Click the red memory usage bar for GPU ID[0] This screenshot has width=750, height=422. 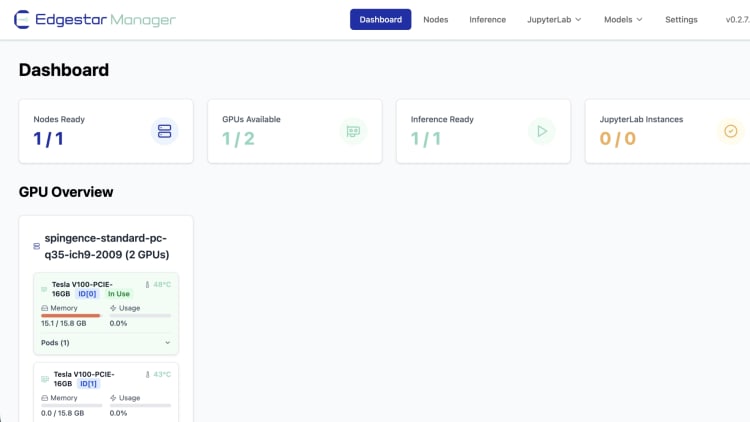point(70,315)
